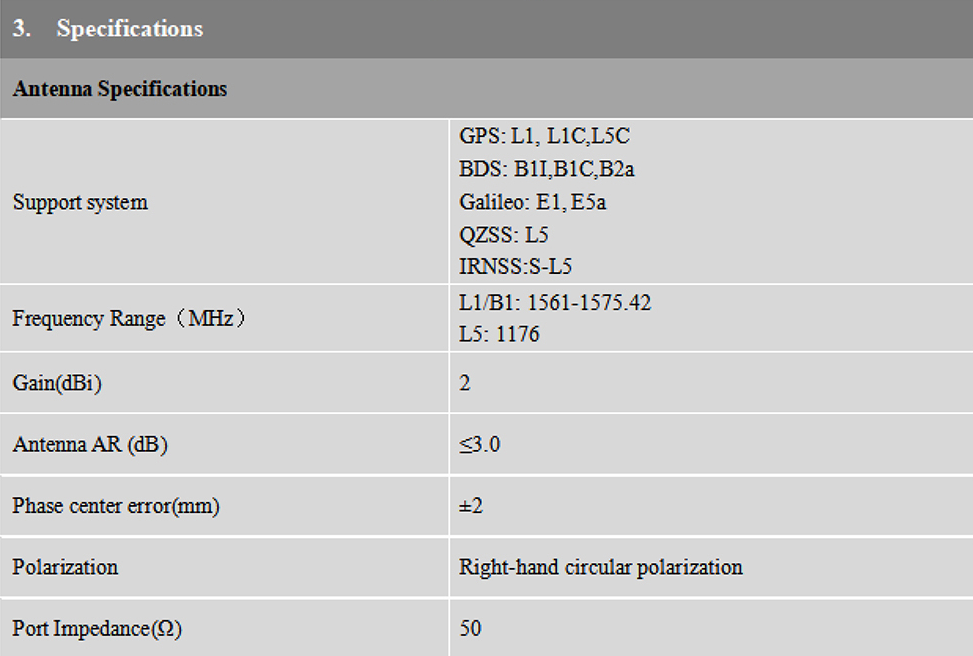
Task: Click the Polarization row label
Action: [x=65, y=567]
